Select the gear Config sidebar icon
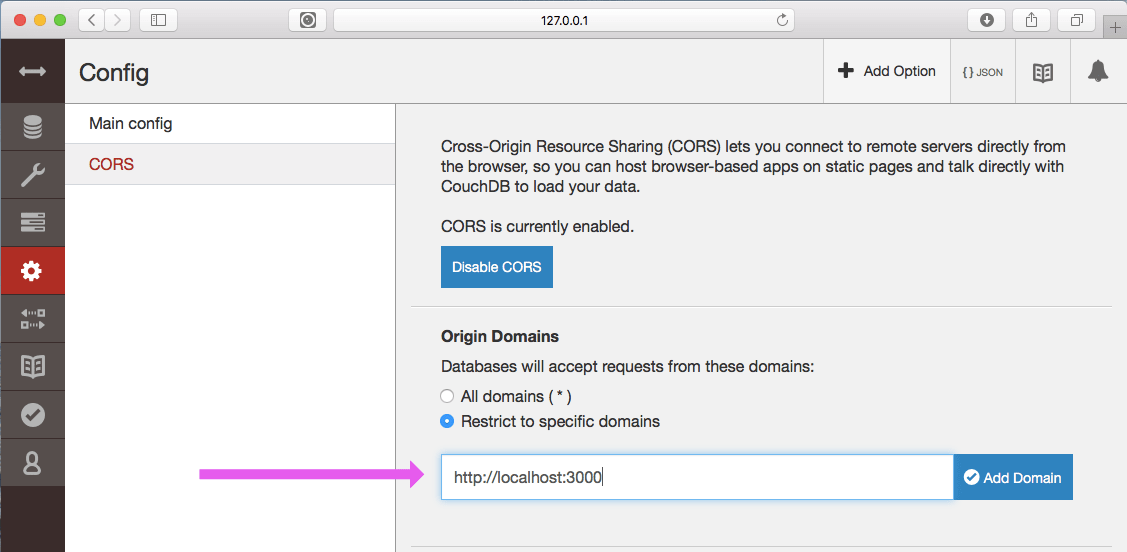The width and height of the screenshot is (1127, 552). (x=32, y=271)
